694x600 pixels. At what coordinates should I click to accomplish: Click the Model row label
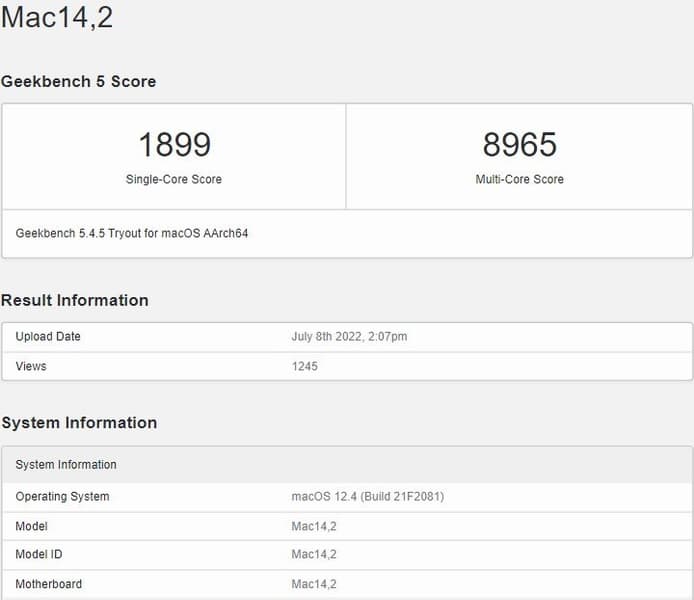point(31,526)
